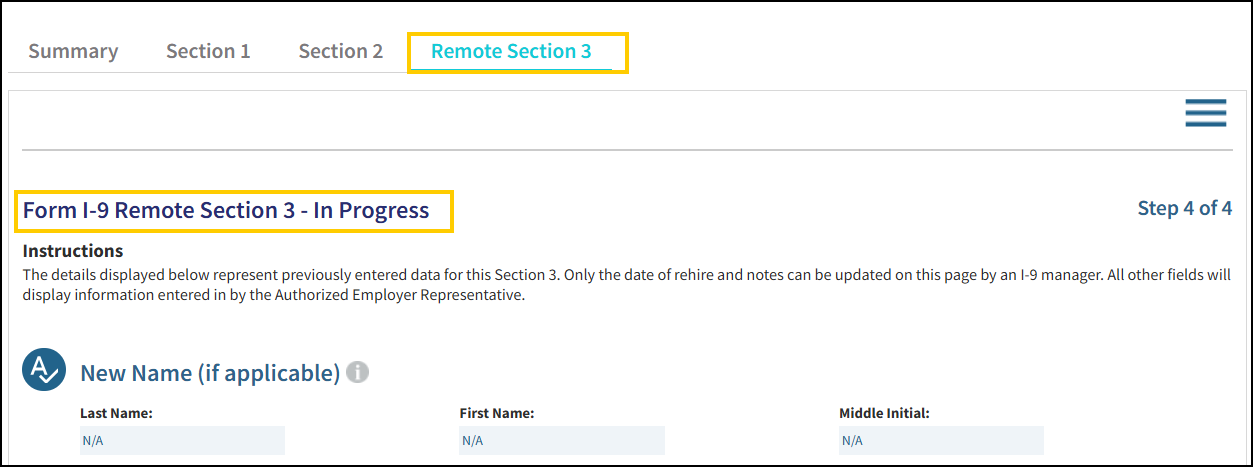Select the Remote Section 3 tab
The width and height of the screenshot is (1253, 467).
(x=511, y=51)
